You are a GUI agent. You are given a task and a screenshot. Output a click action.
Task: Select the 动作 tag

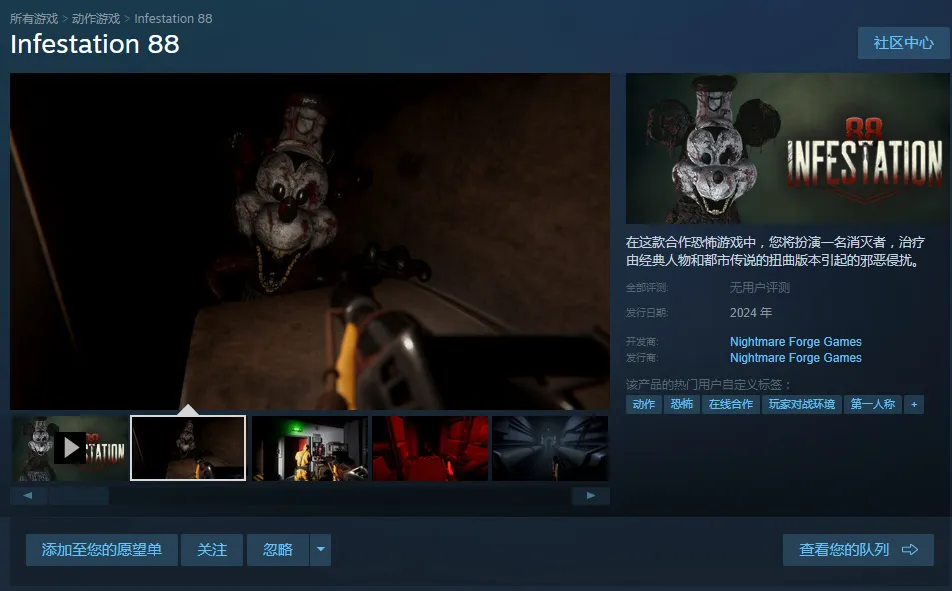644,404
